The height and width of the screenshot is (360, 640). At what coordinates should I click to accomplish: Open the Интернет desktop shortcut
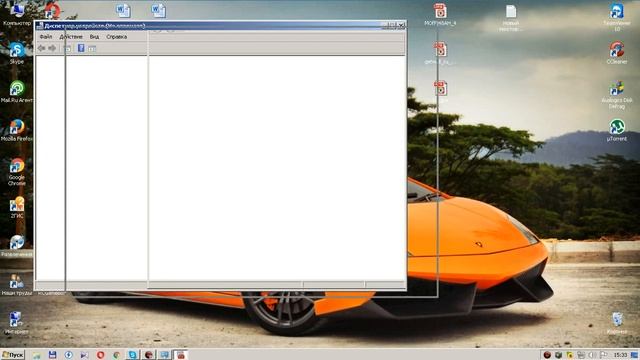(x=16, y=323)
